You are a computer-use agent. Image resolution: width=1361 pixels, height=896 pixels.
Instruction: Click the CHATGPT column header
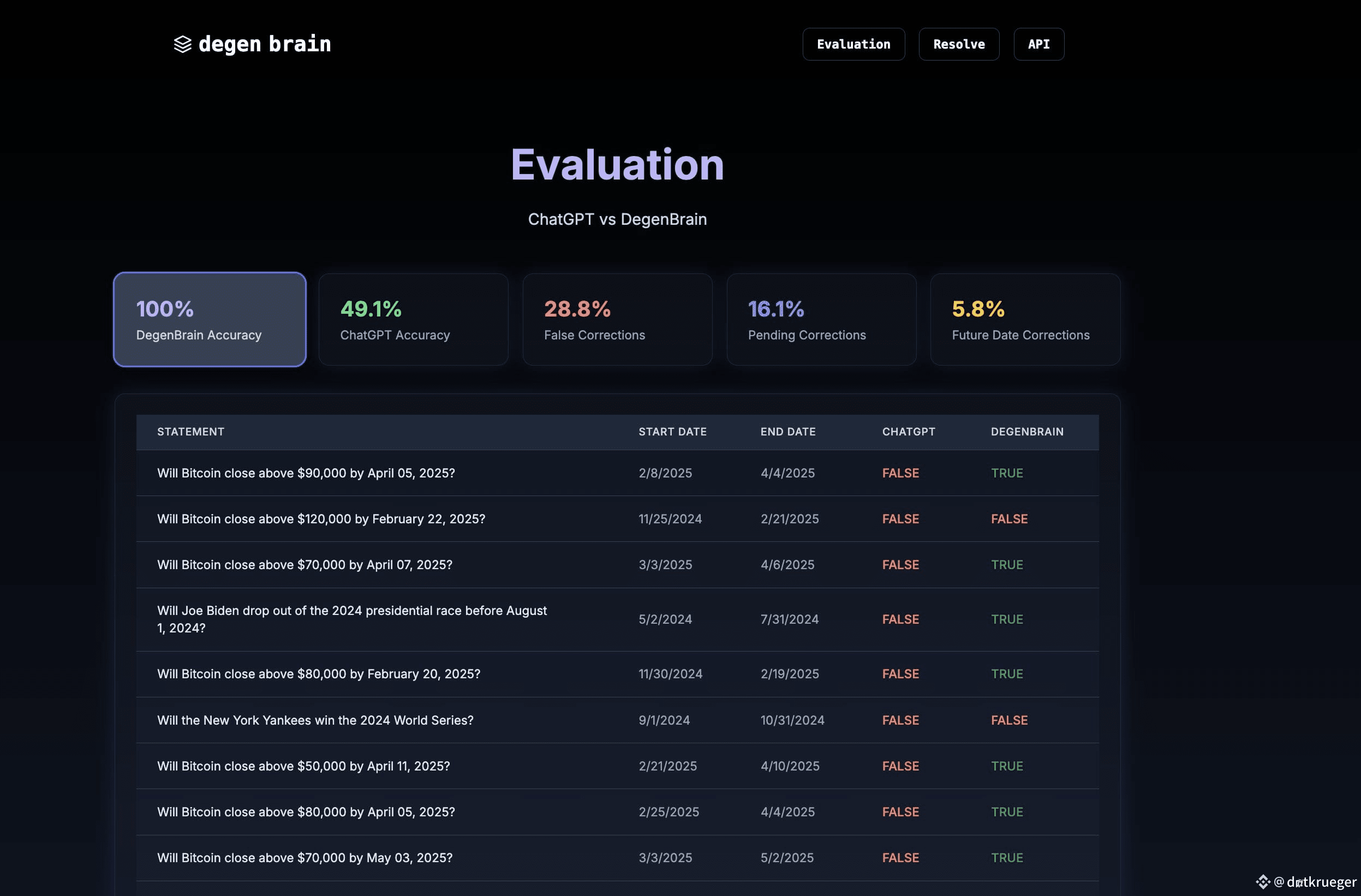pyautogui.click(x=908, y=432)
